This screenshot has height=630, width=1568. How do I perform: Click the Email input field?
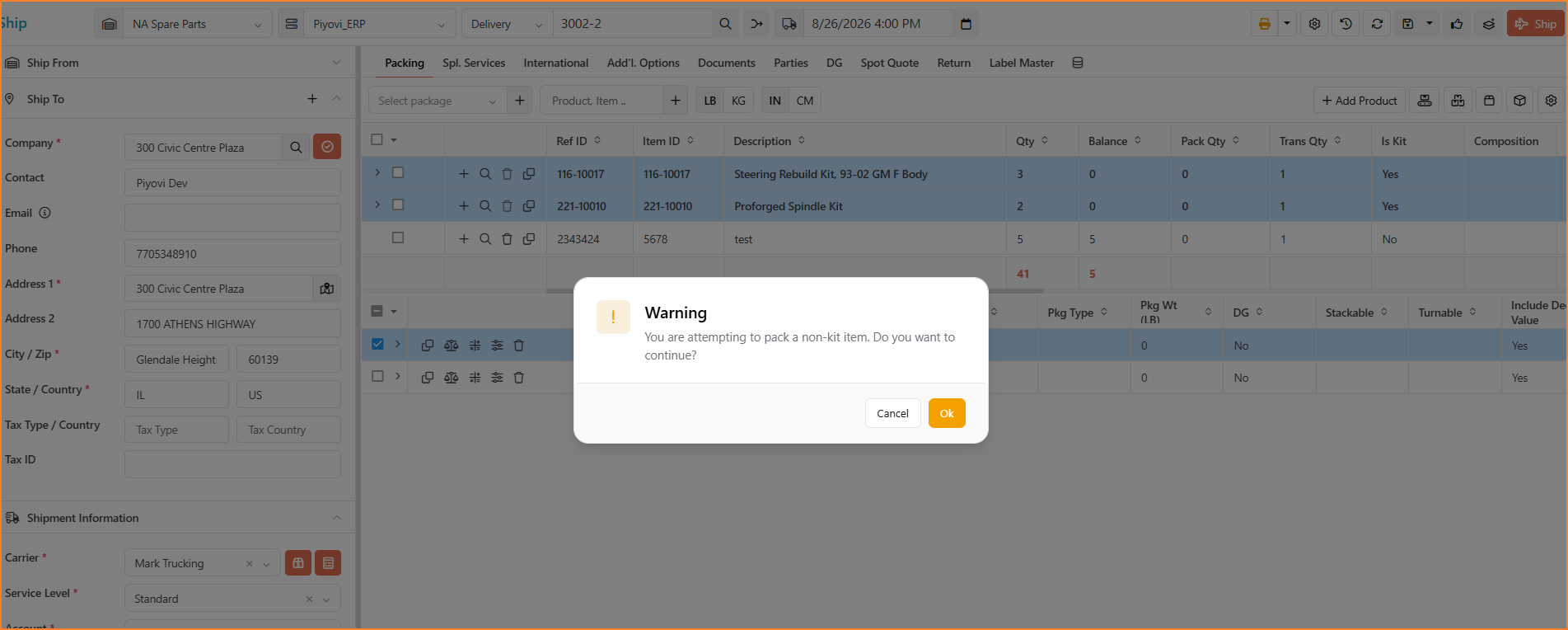(x=232, y=218)
